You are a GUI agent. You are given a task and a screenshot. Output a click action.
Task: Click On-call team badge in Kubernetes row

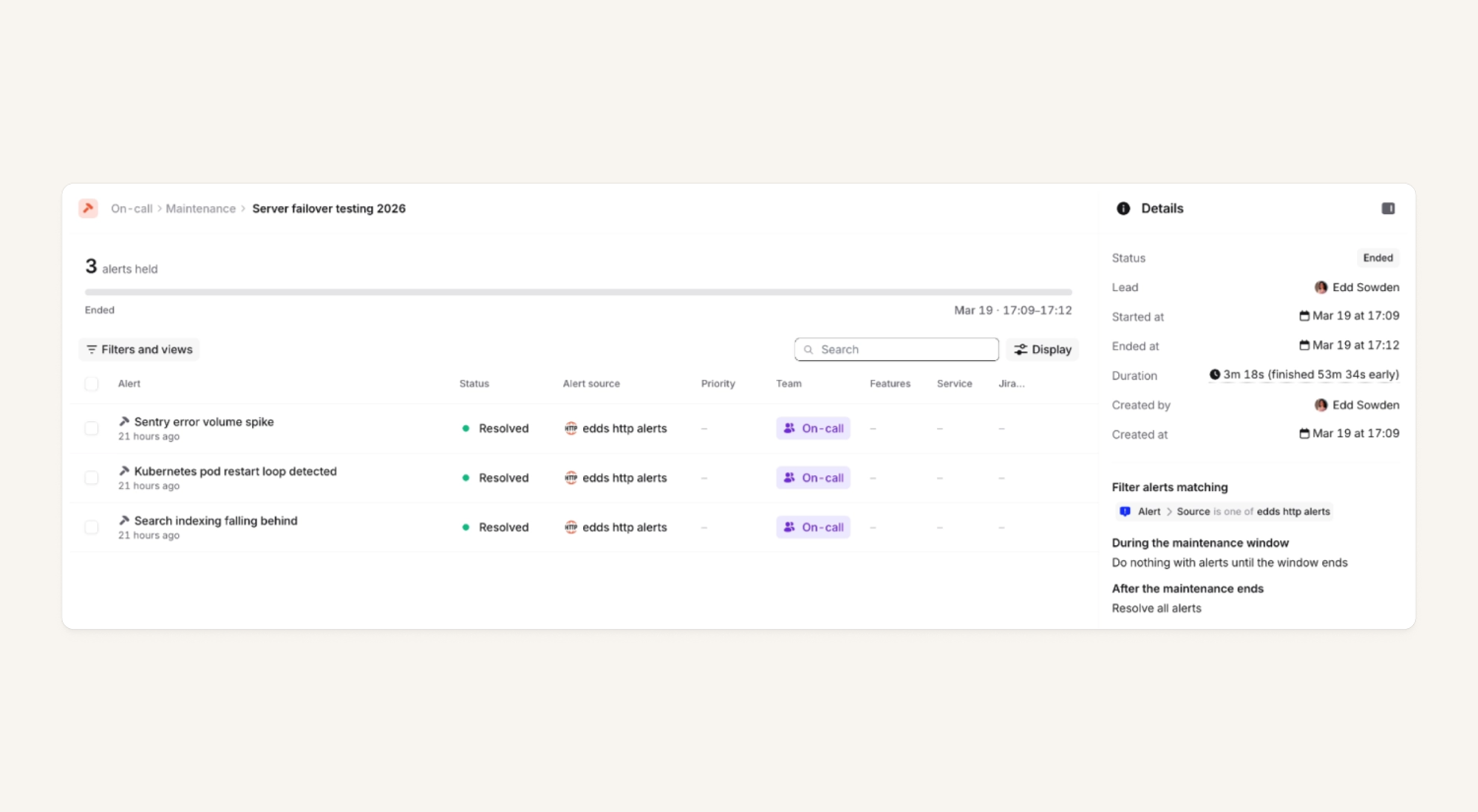click(x=813, y=478)
